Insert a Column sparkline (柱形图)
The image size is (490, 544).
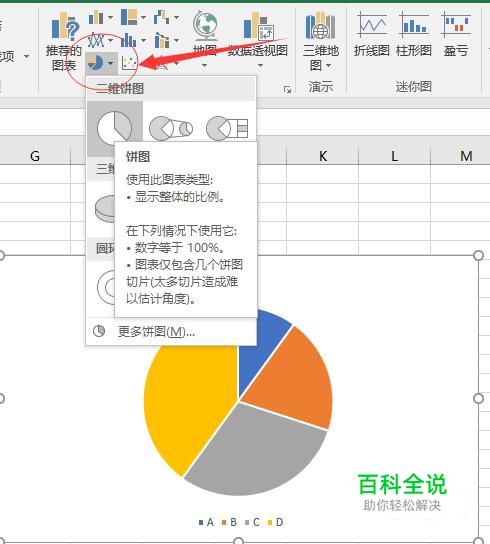(414, 34)
